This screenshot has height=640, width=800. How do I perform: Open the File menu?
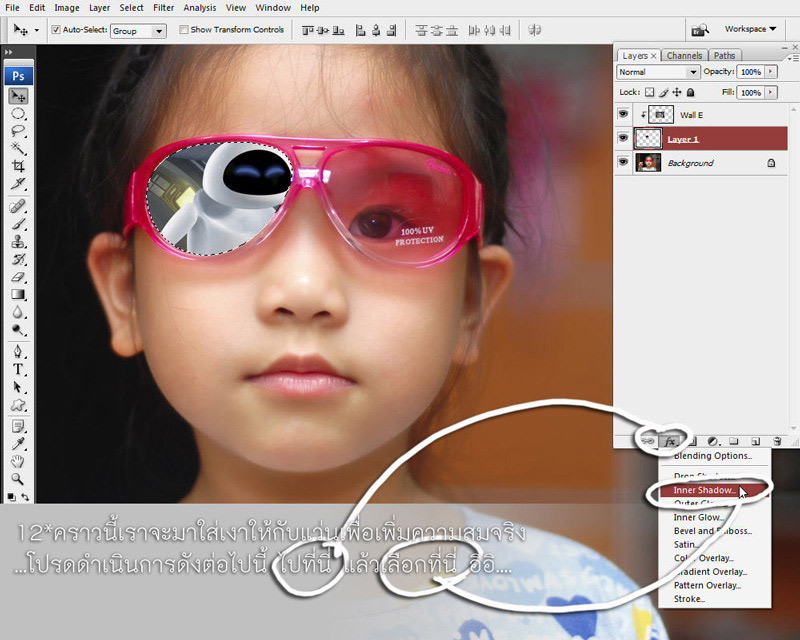click(x=12, y=8)
